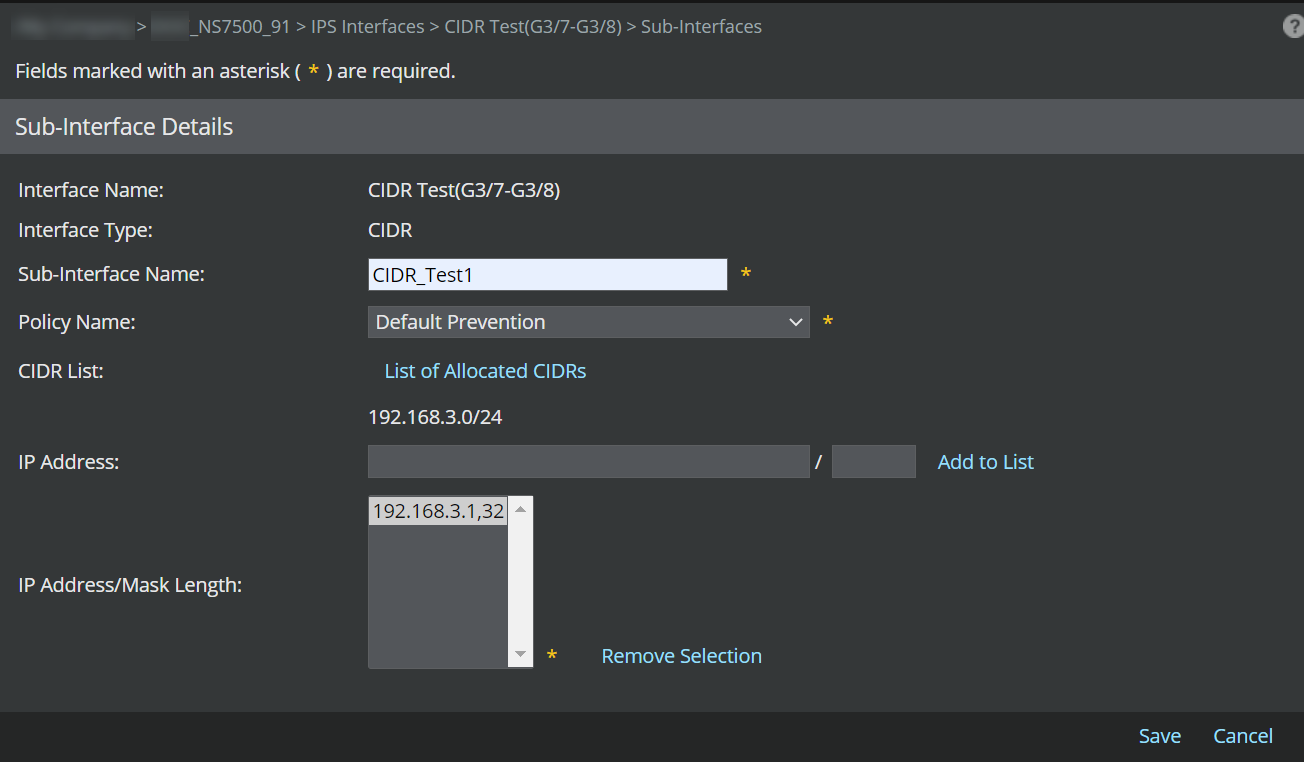Click Remove Selection link
The width and height of the screenshot is (1304, 762).
682,656
